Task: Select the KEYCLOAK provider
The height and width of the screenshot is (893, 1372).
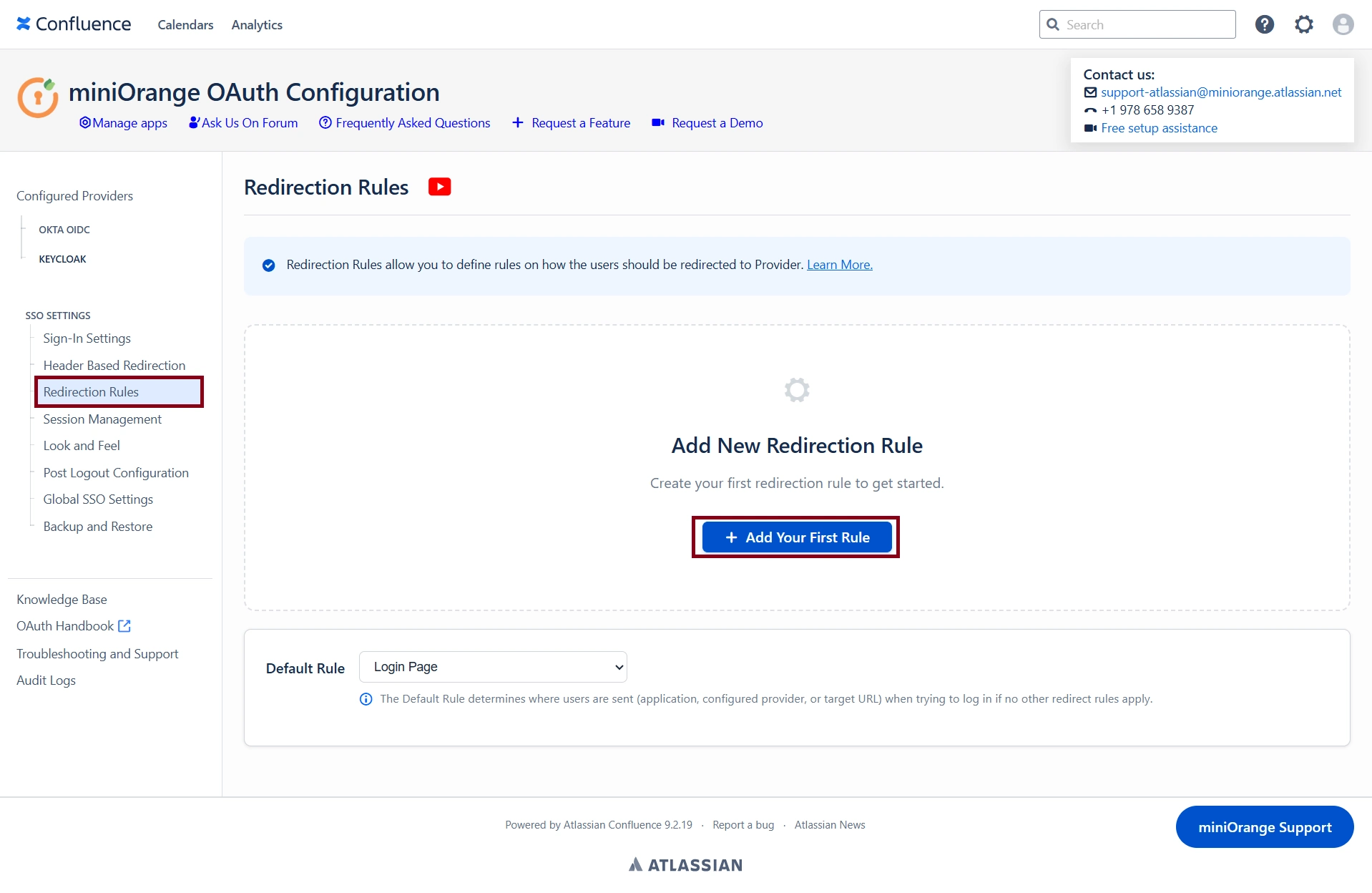Action: coord(62,259)
